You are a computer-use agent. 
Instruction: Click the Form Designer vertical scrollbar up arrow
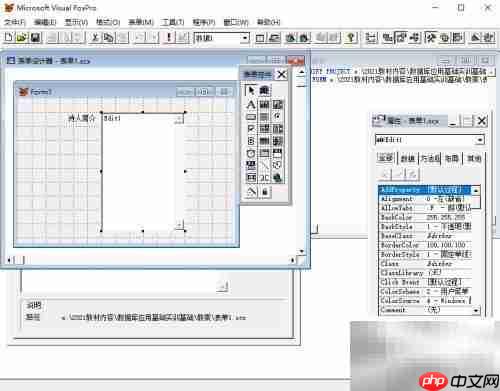[301, 72]
